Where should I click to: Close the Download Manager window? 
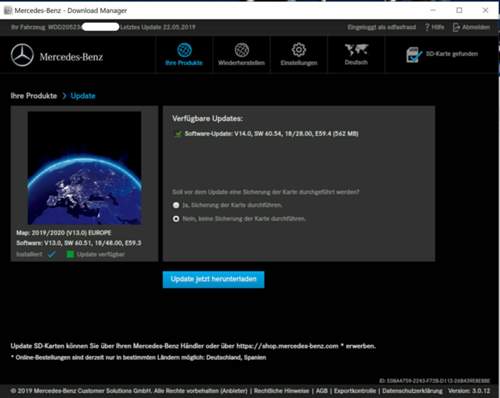[486, 10]
